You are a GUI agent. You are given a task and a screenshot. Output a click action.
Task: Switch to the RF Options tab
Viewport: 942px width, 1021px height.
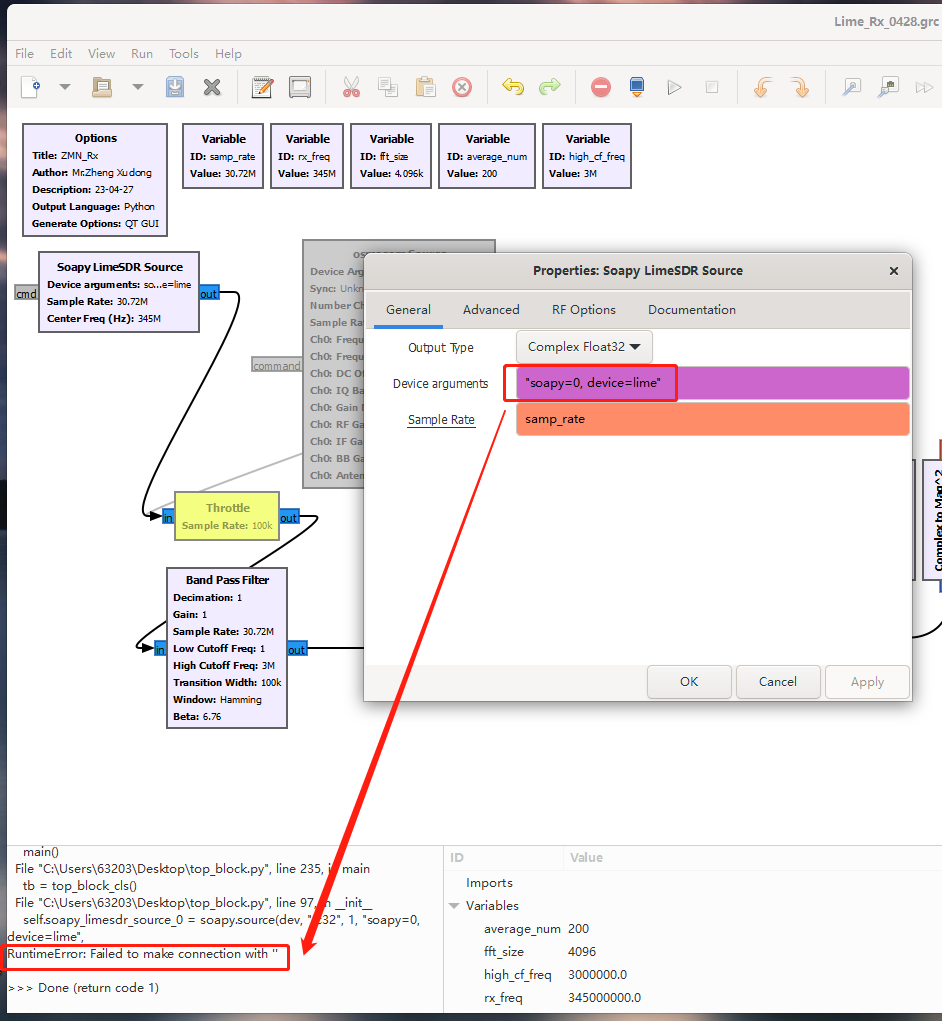pyautogui.click(x=583, y=310)
